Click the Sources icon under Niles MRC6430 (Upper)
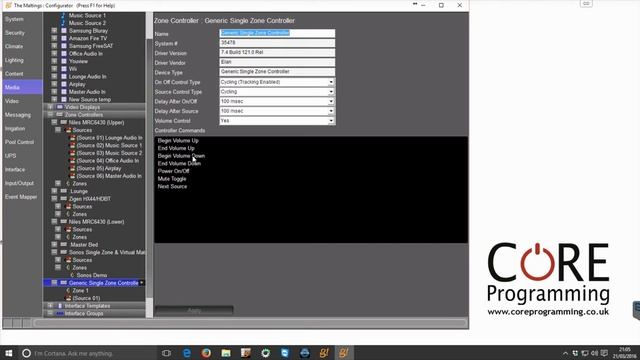The height and width of the screenshot is (360, 640). 69,130
